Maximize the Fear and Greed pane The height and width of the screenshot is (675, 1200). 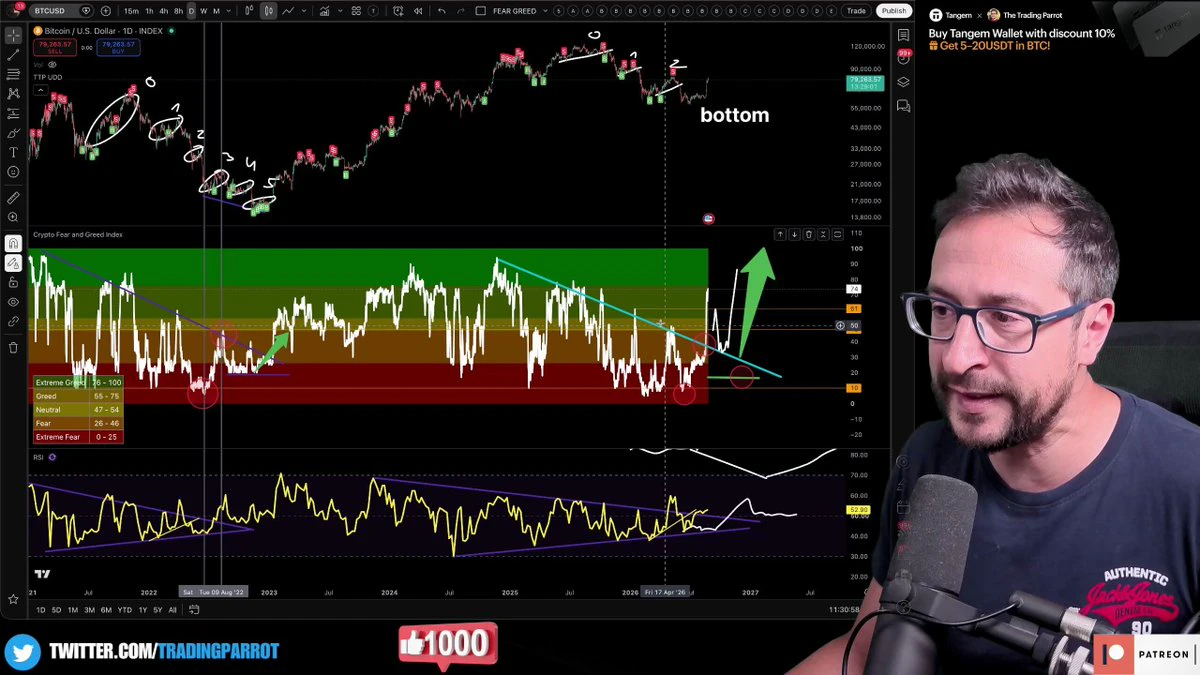tap(838, 234)
